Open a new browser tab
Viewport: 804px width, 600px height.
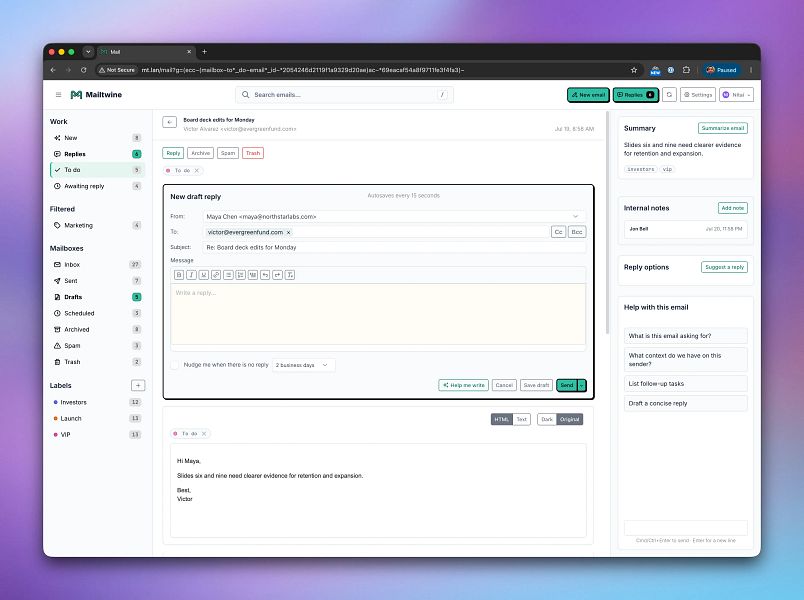[x=204, y=52]
